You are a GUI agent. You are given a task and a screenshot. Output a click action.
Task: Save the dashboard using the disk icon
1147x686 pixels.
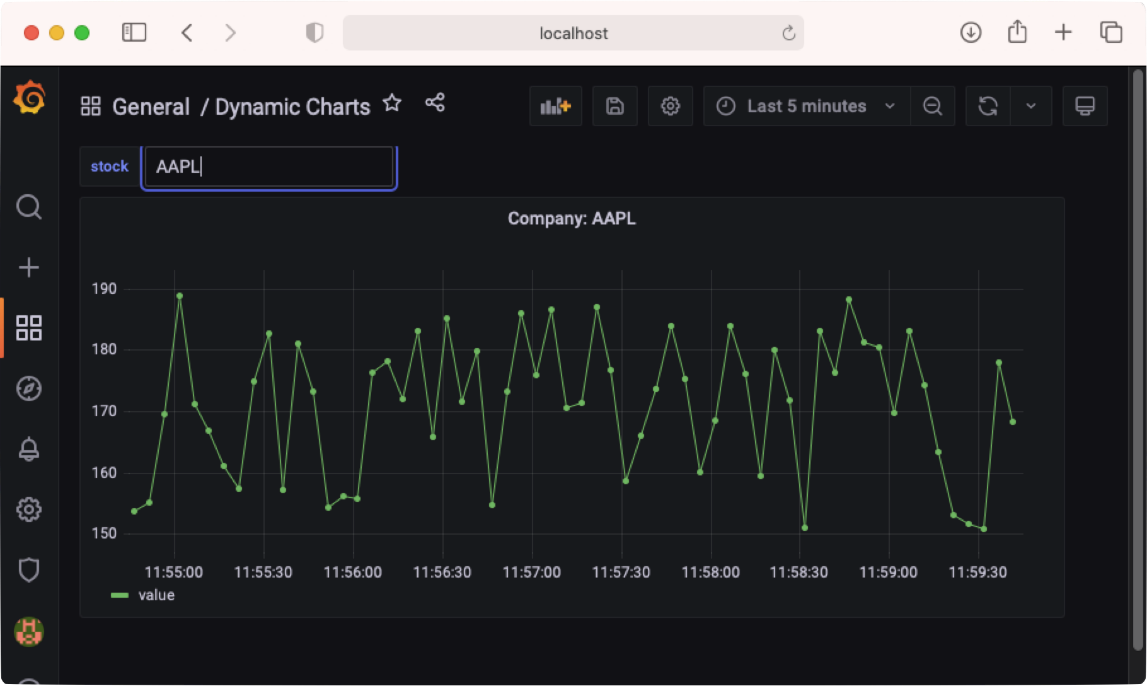(614, 106)
